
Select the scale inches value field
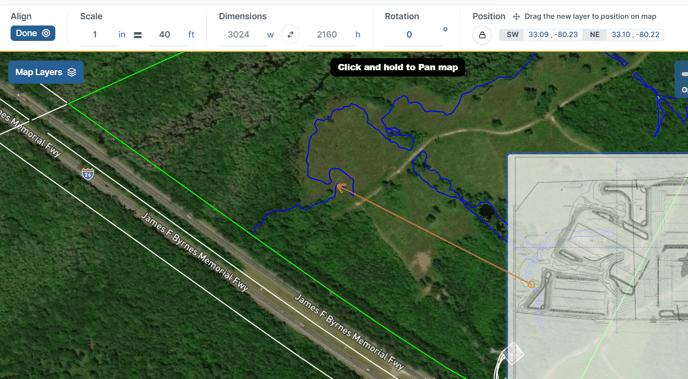[x=95, y=35]
